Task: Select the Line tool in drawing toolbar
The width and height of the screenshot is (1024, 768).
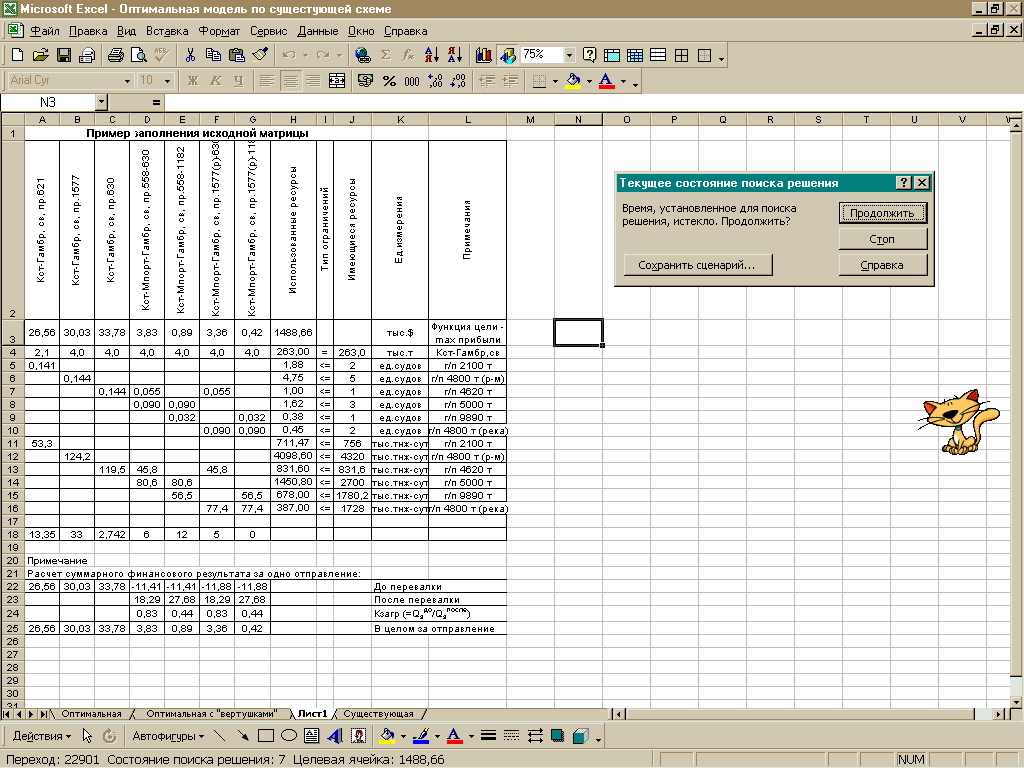Action: point(219,737)
